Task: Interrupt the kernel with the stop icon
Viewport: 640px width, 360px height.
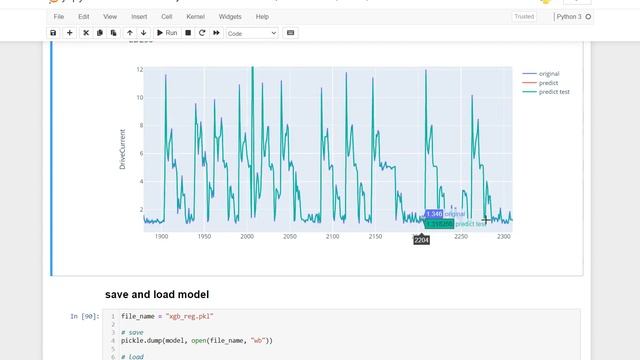Action: (x=188, y=33)
